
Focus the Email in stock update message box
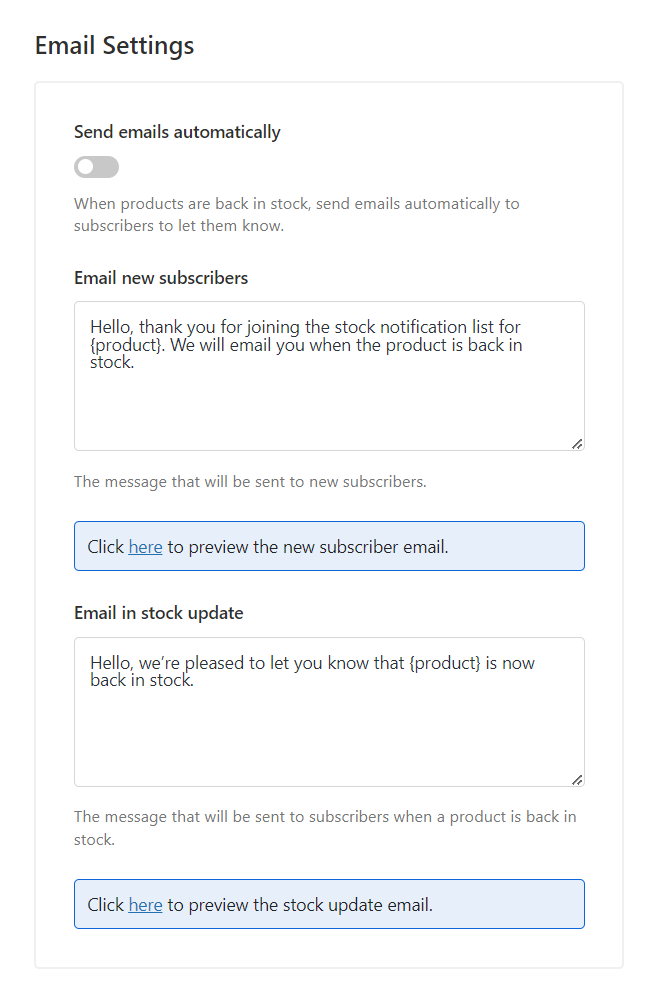(329, 712)
